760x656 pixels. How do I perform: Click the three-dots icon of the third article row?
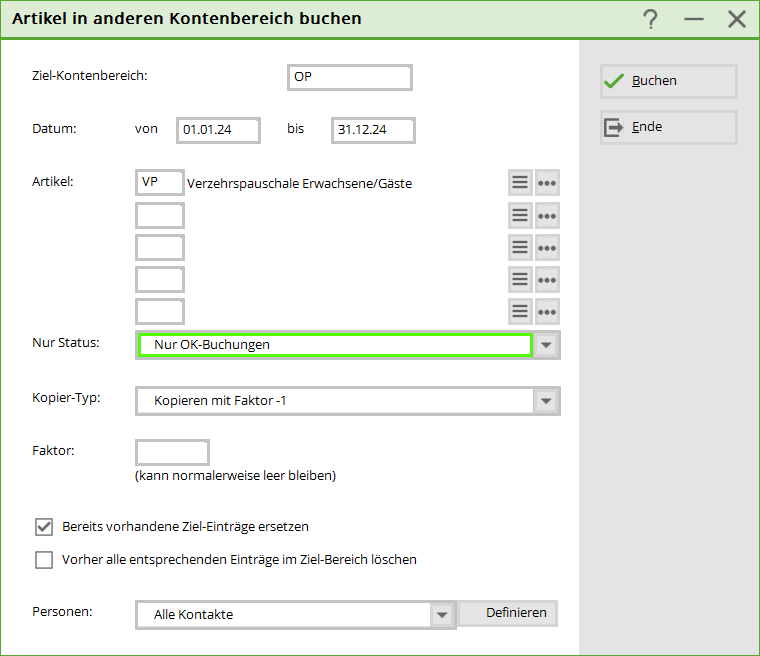tap(547, 247)
